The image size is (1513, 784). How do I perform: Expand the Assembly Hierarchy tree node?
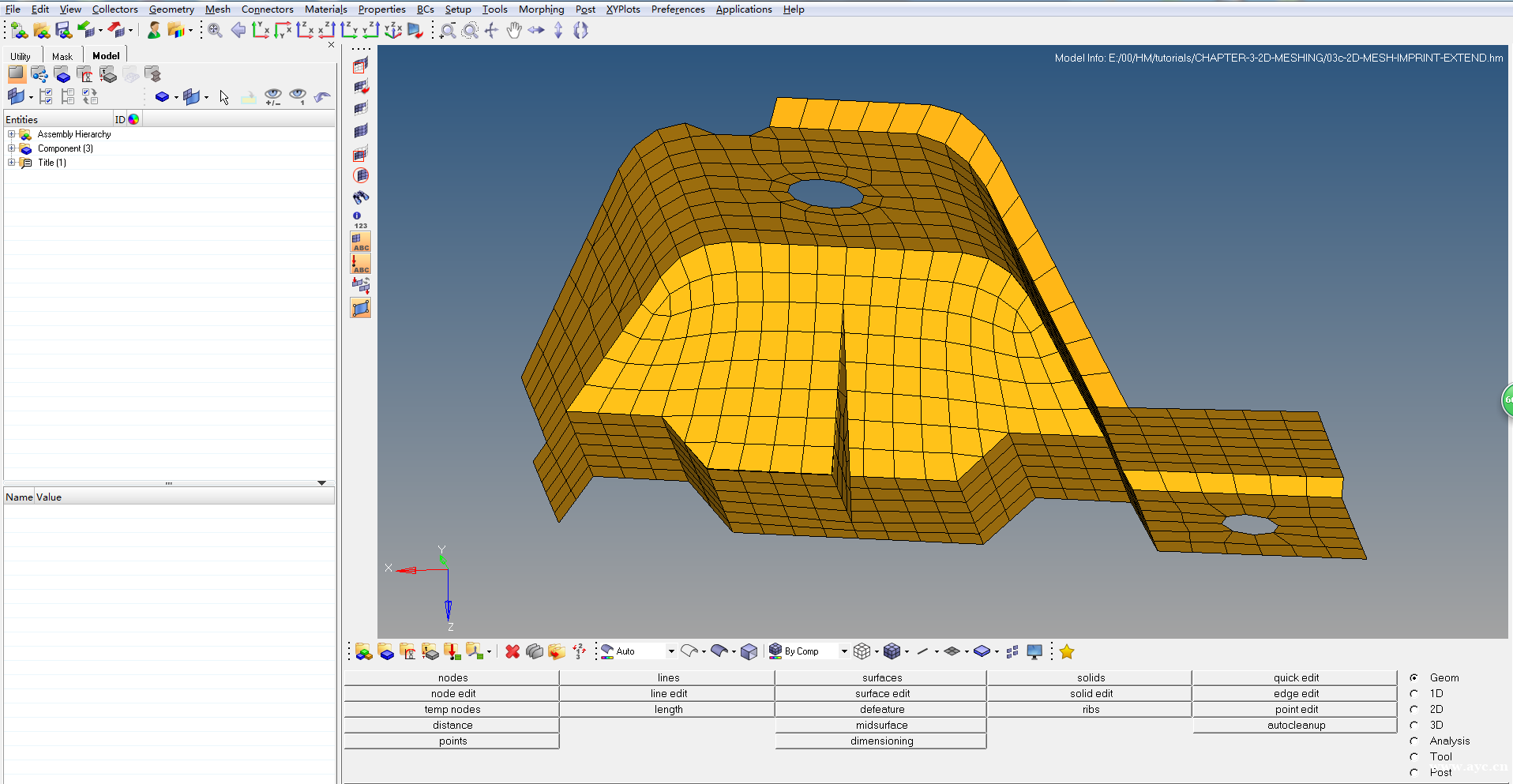click(12, 134)
